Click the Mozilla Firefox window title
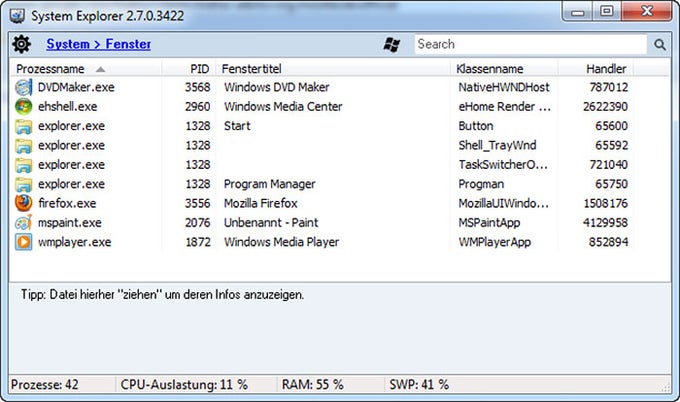The height and width of the screenshot is (402, 680). coord(261,203)
